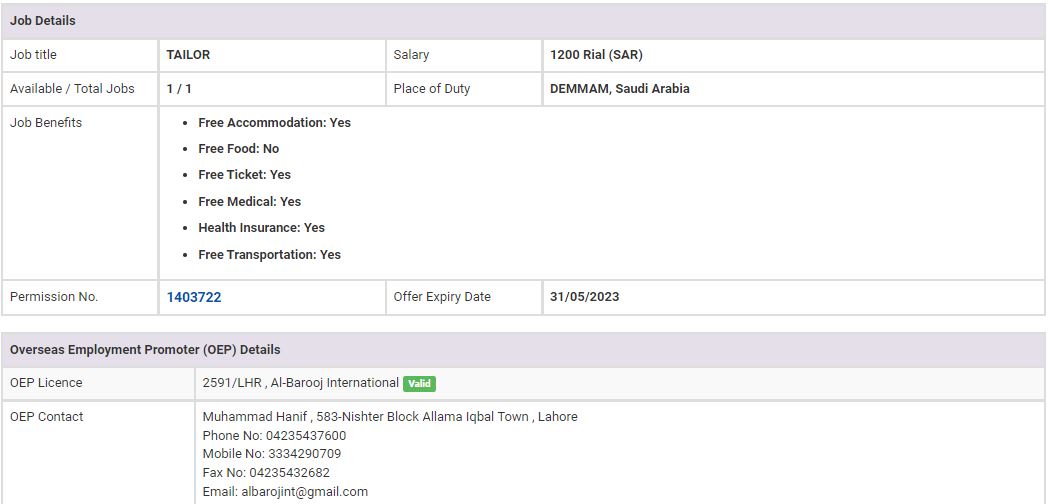Click the Overseas Employment Promoter Details header
1048x504 pixels.
tap(145, 350)
